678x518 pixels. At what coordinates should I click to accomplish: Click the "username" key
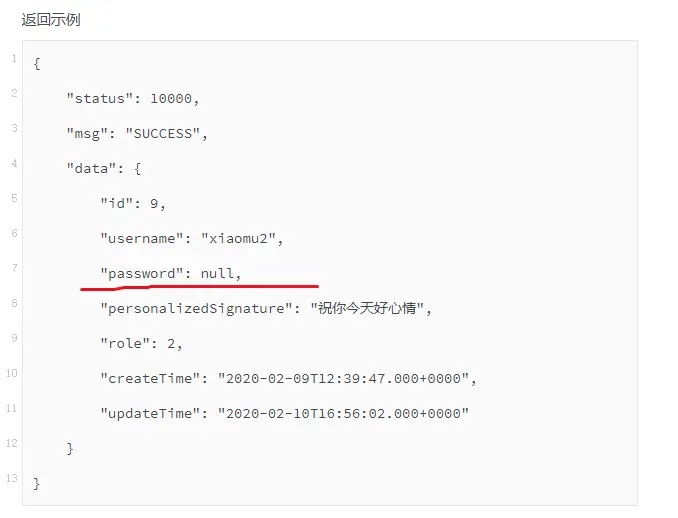[145, 238]
